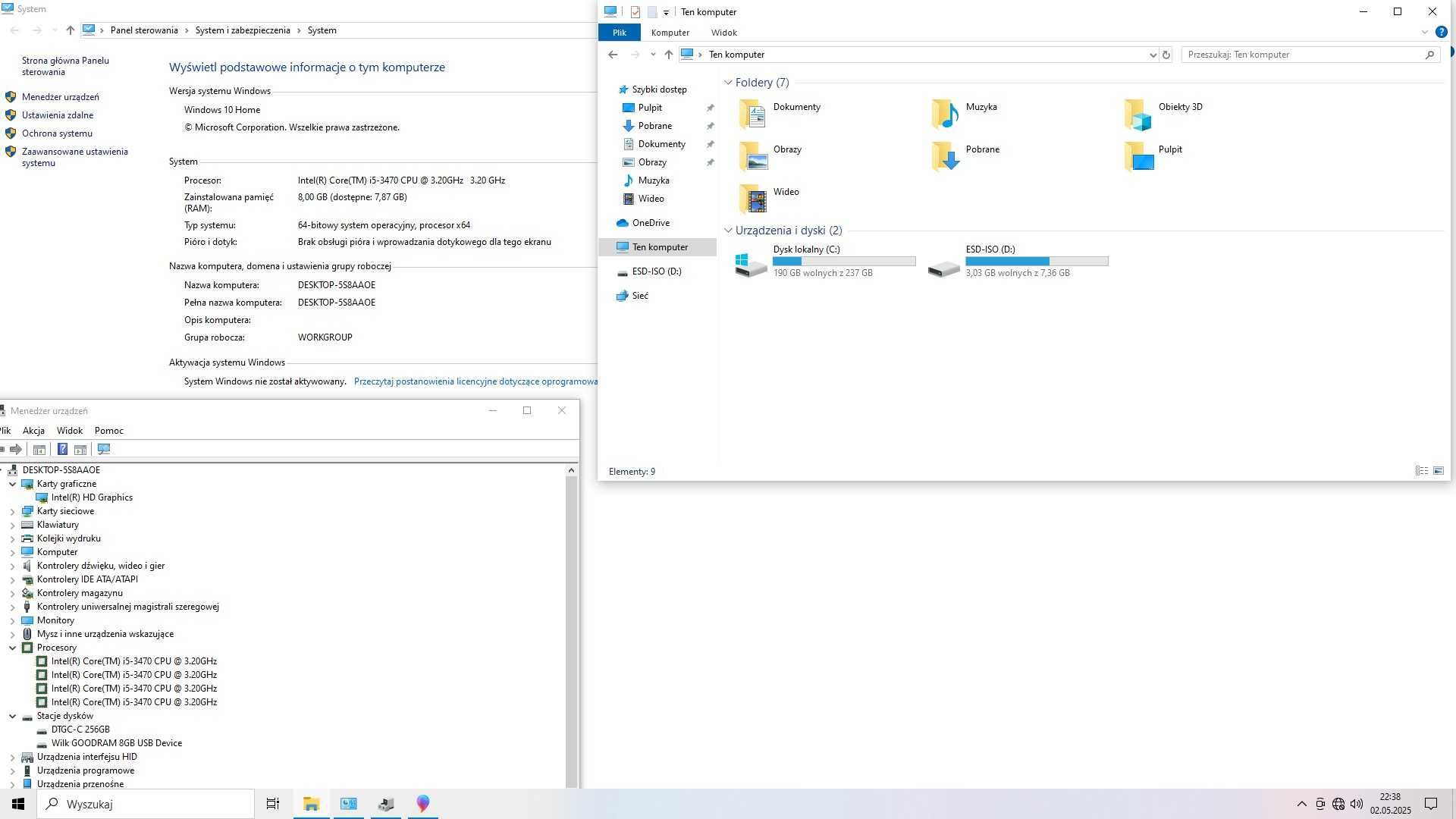This screenshot has width=1456, height=819.
Task: Select OneDrive in Explorer navigation pane
Action: click(651, 223)
